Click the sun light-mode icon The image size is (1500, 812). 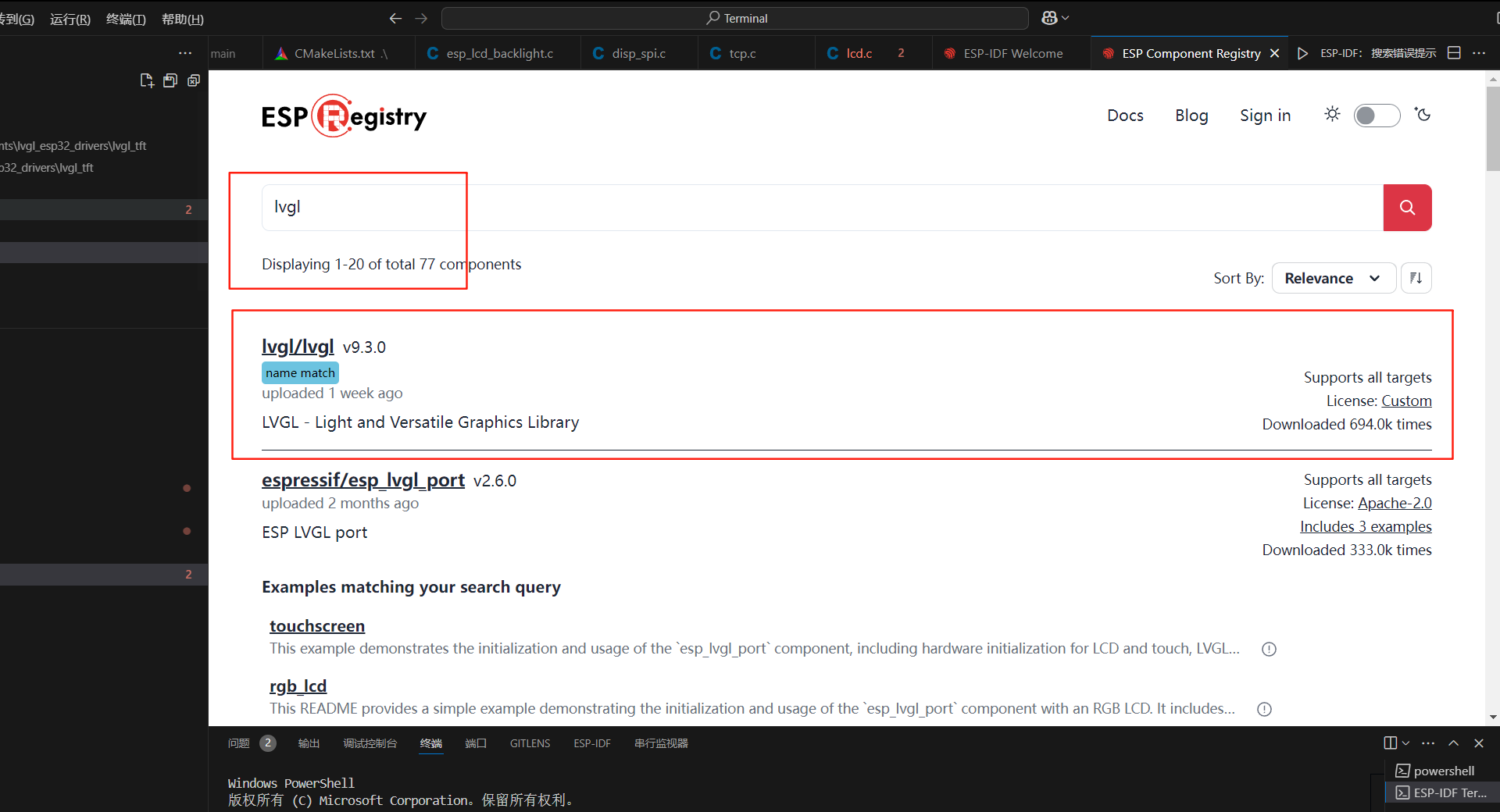(1332, 115)
